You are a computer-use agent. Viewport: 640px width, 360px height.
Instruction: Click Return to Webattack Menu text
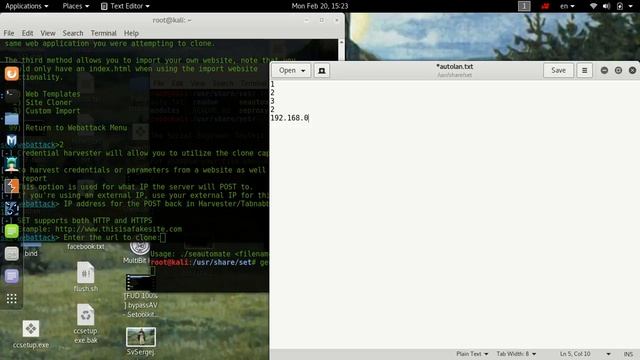[x=76, y=128]
